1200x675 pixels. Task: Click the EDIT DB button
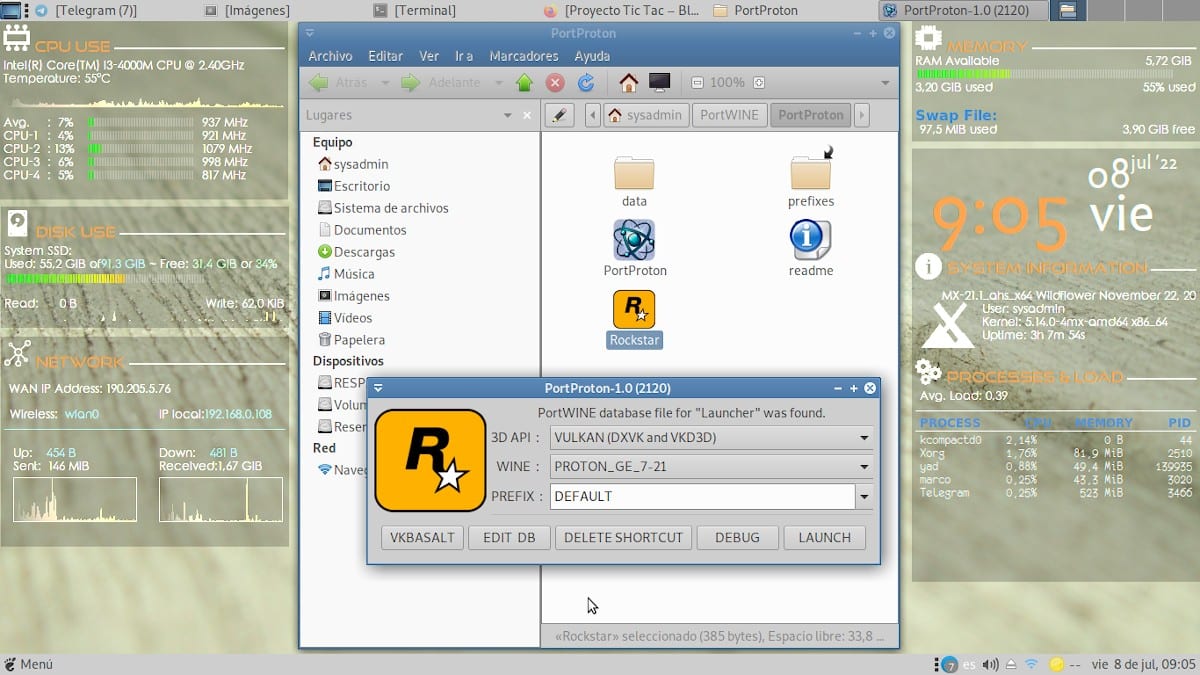point(509,538)
